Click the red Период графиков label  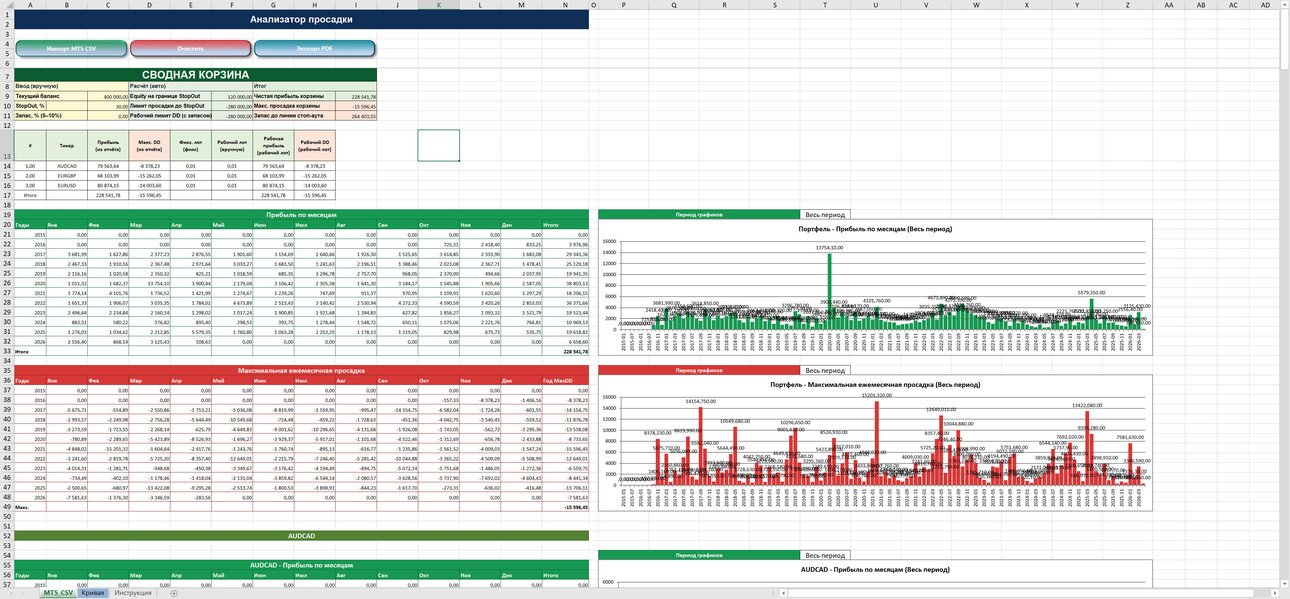(x=699, y=370)
